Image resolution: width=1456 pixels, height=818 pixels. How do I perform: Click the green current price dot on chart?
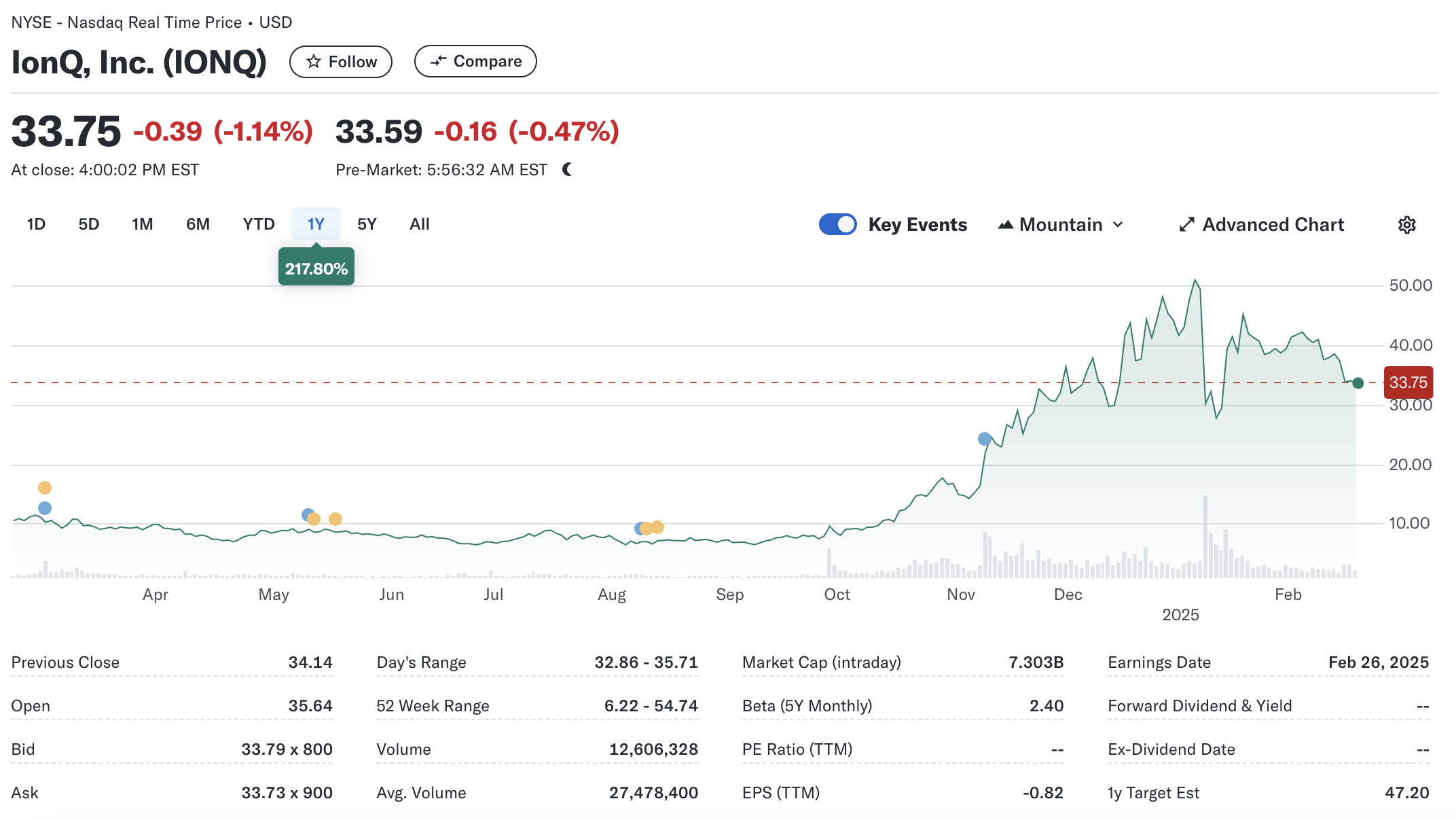coord(1358,383)
